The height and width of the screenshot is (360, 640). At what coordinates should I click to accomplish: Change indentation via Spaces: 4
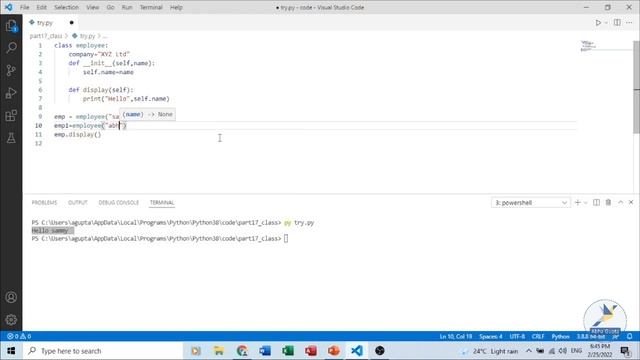(x=491, y=336)
